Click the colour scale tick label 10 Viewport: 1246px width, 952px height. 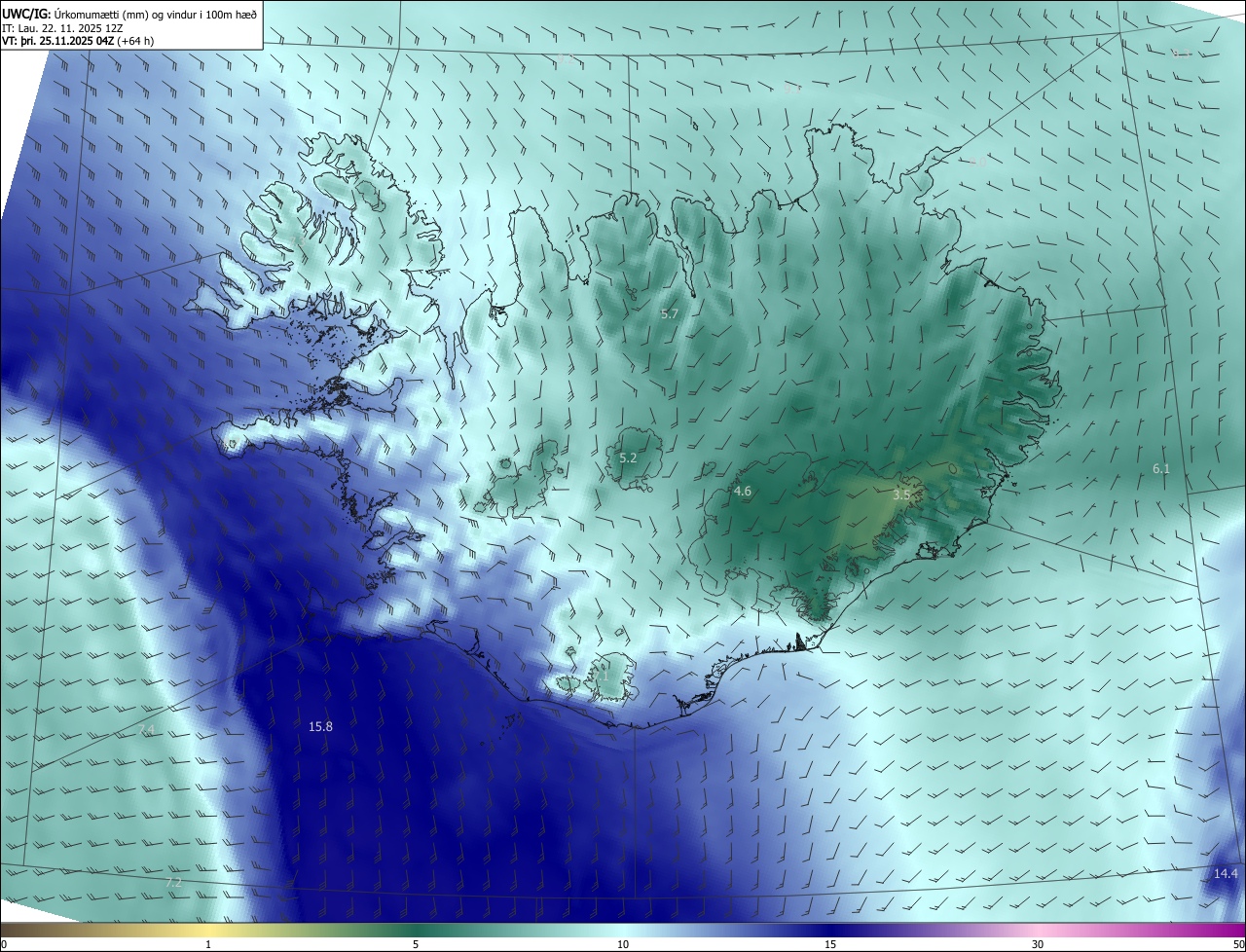pyautogui.click(x=623, y=944)
